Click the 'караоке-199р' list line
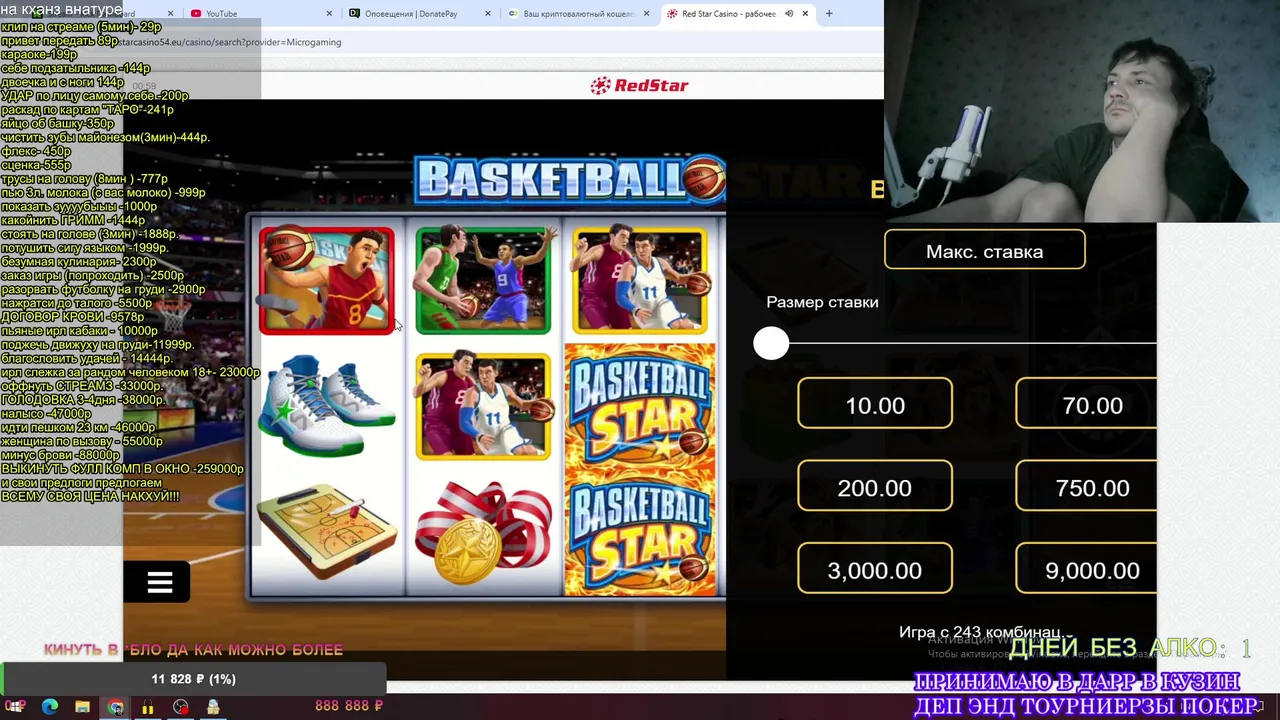1280x720 pixels. [x=39, y=55]
